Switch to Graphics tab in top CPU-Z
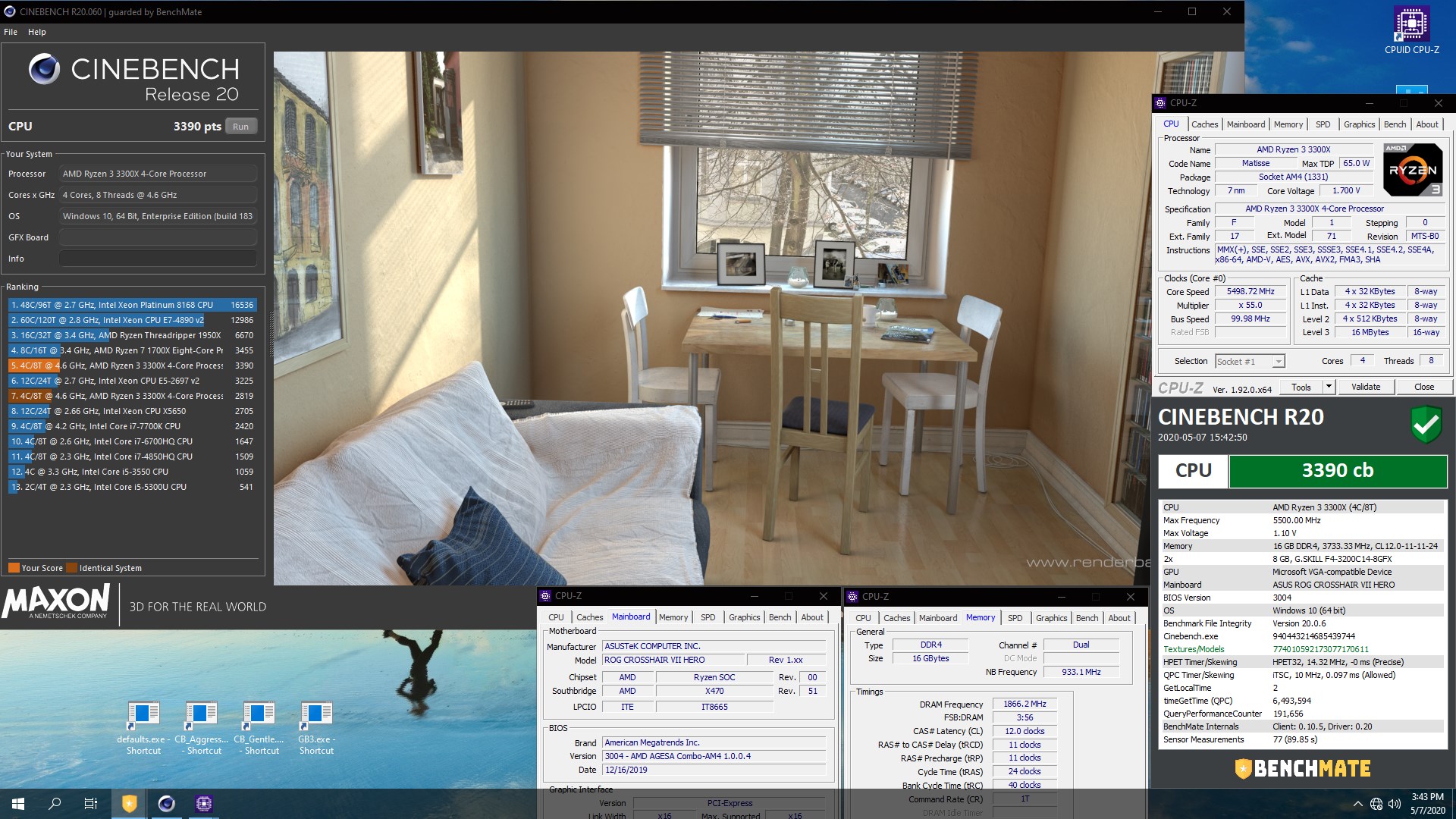Viewport: 1456px width, 819px height. [1359, 124]
